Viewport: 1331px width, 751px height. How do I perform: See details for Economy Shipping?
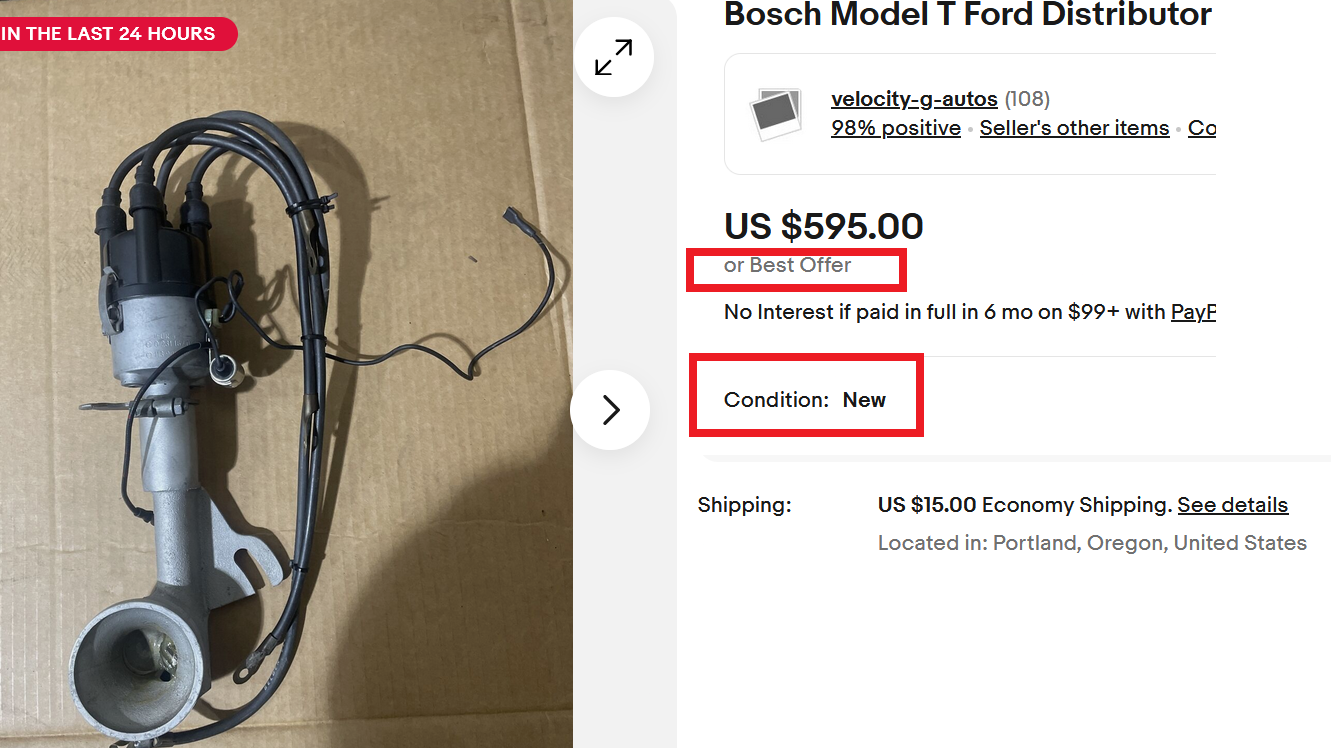click(x=1232, y=505)
